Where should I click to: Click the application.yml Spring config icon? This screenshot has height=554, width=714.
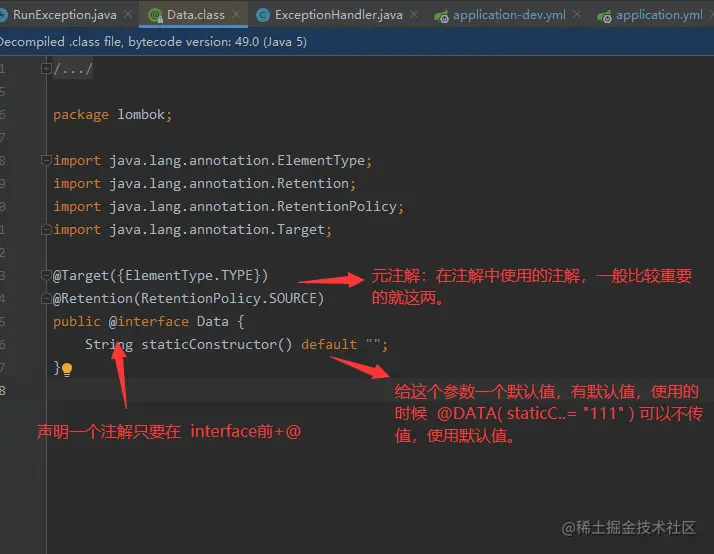[x=604, y=16]
